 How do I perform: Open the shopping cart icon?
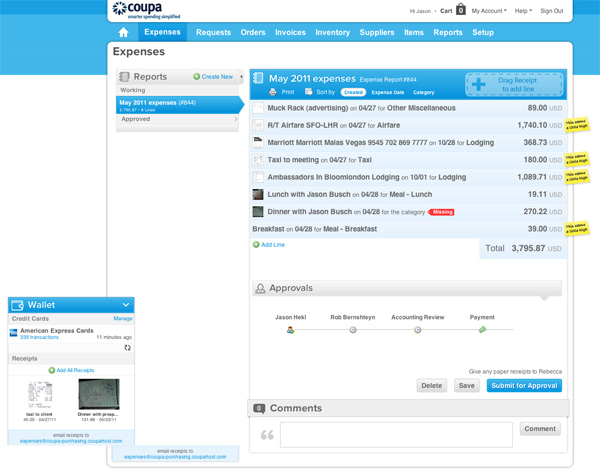461,10
